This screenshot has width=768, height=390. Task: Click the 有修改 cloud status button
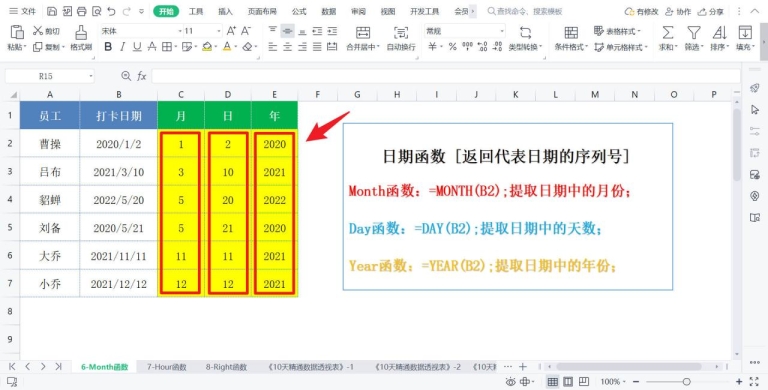pos(642,11)
